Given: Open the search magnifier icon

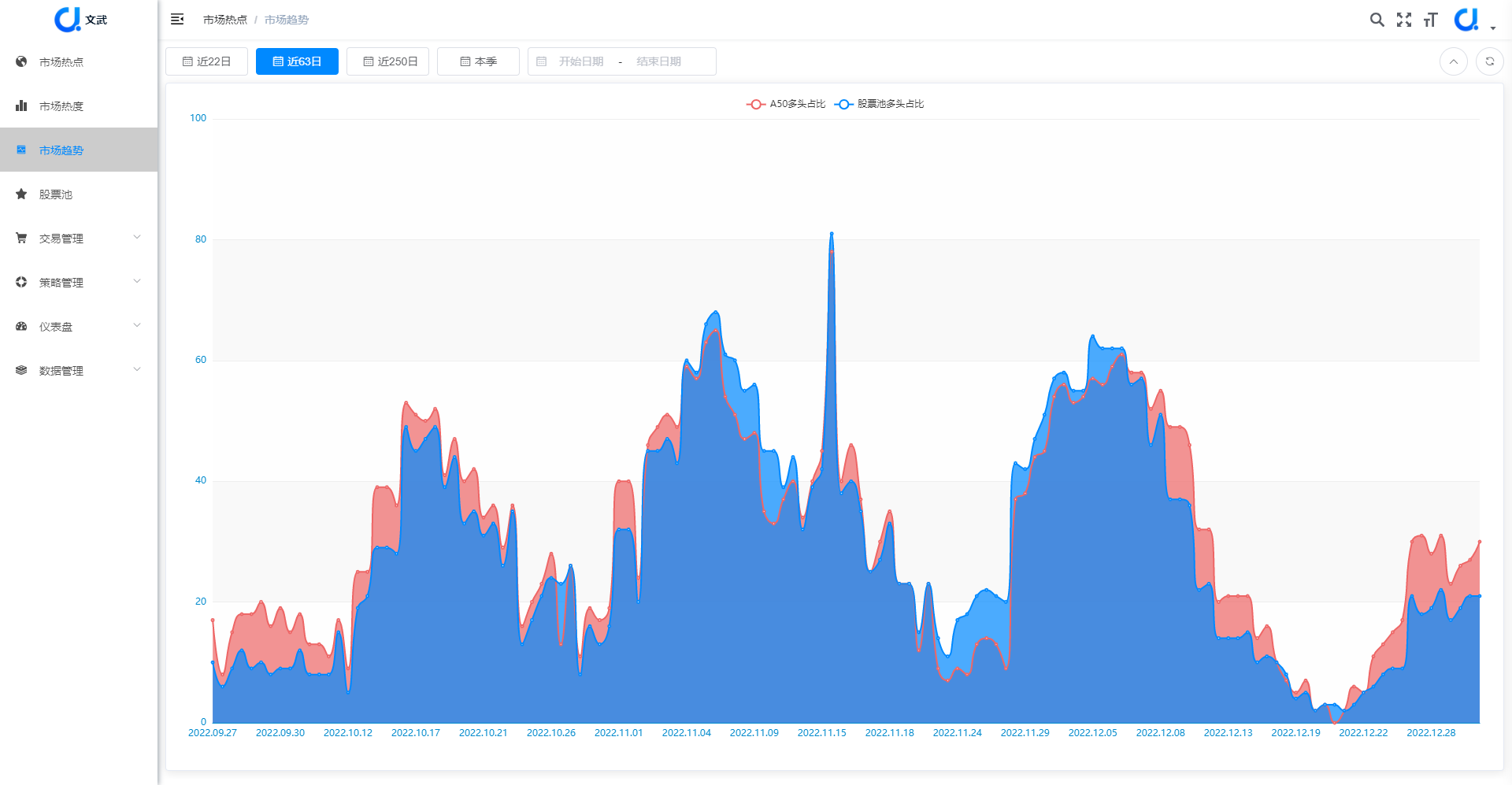Looking at the screenshot, I should [1377, 20].
